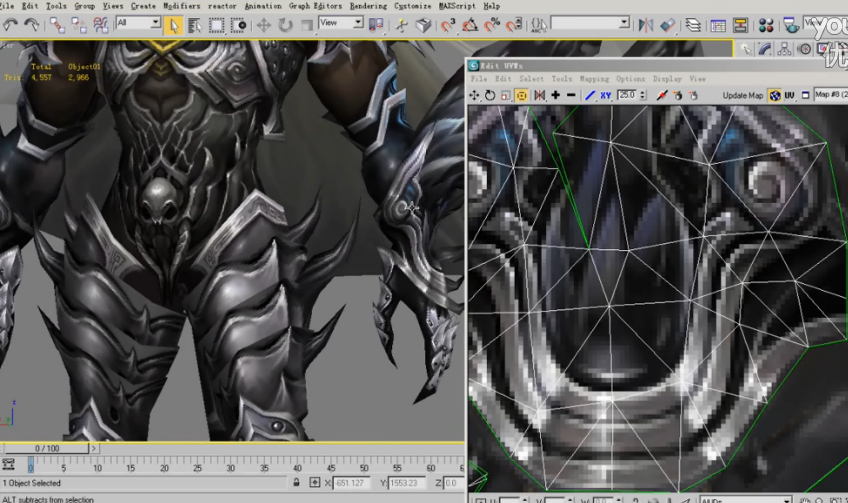The image size is (848, 503).
Task: Choose the Select Object arrow tool
Action: click(x=173, y=25)
